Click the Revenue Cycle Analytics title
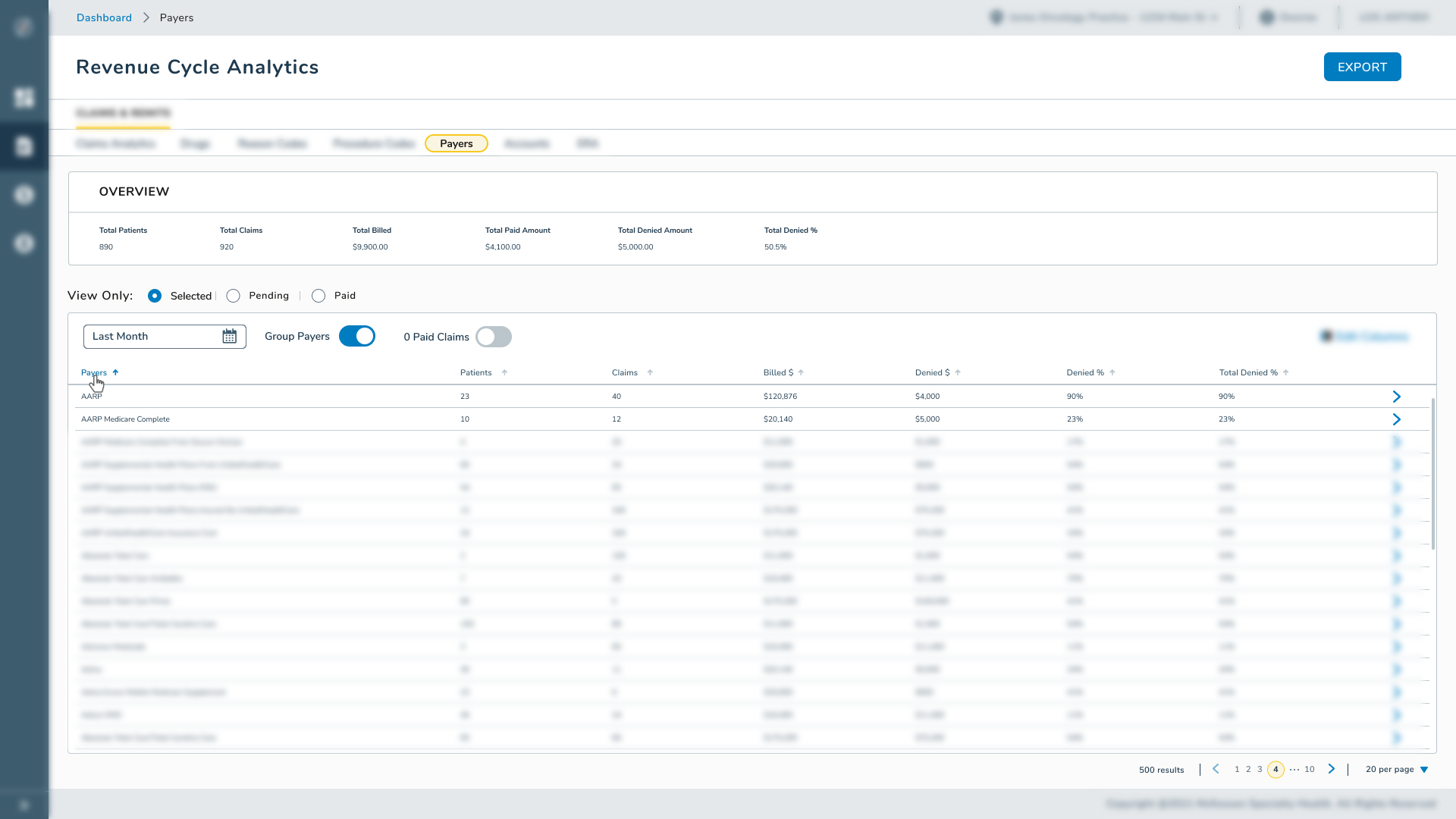This screenshot has height=819, width=1456. point(197,67)
